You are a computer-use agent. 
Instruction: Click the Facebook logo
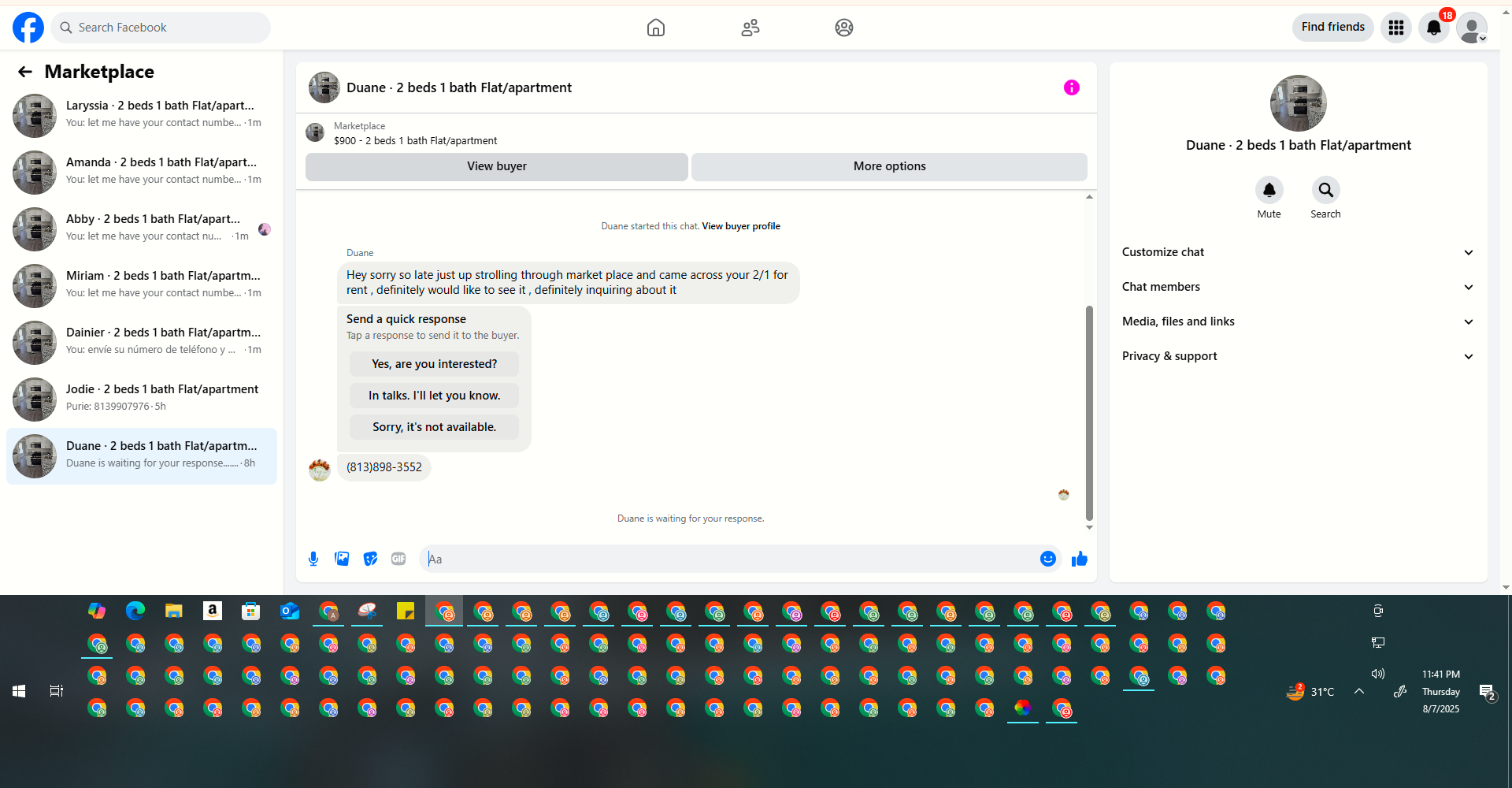(x=28, y=28)
